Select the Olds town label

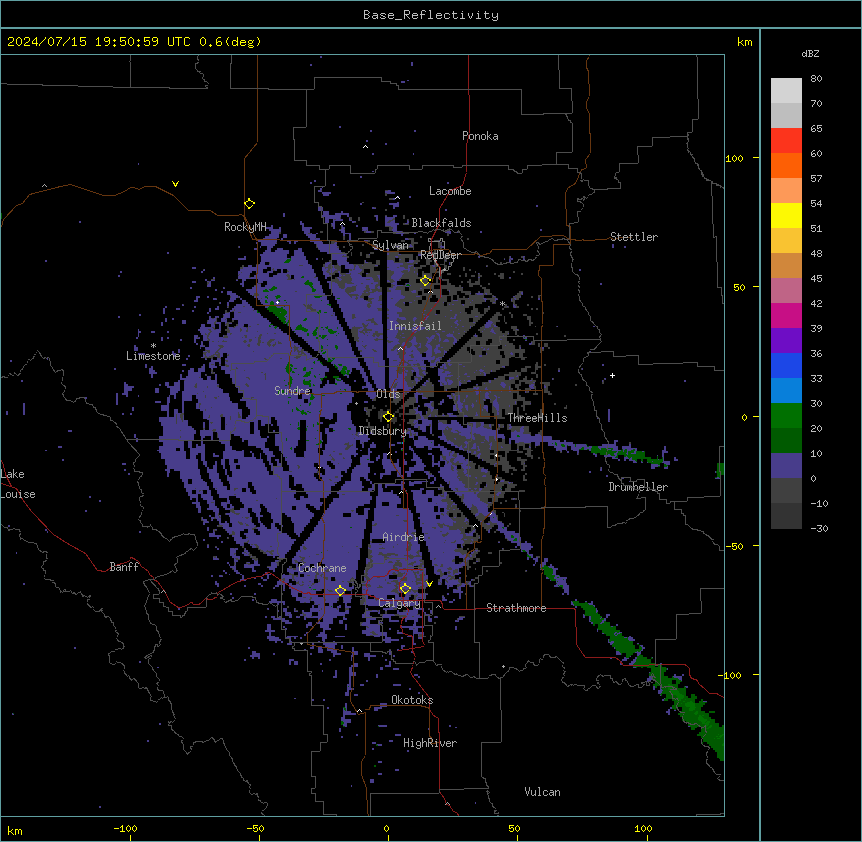(x=388, y=394)
